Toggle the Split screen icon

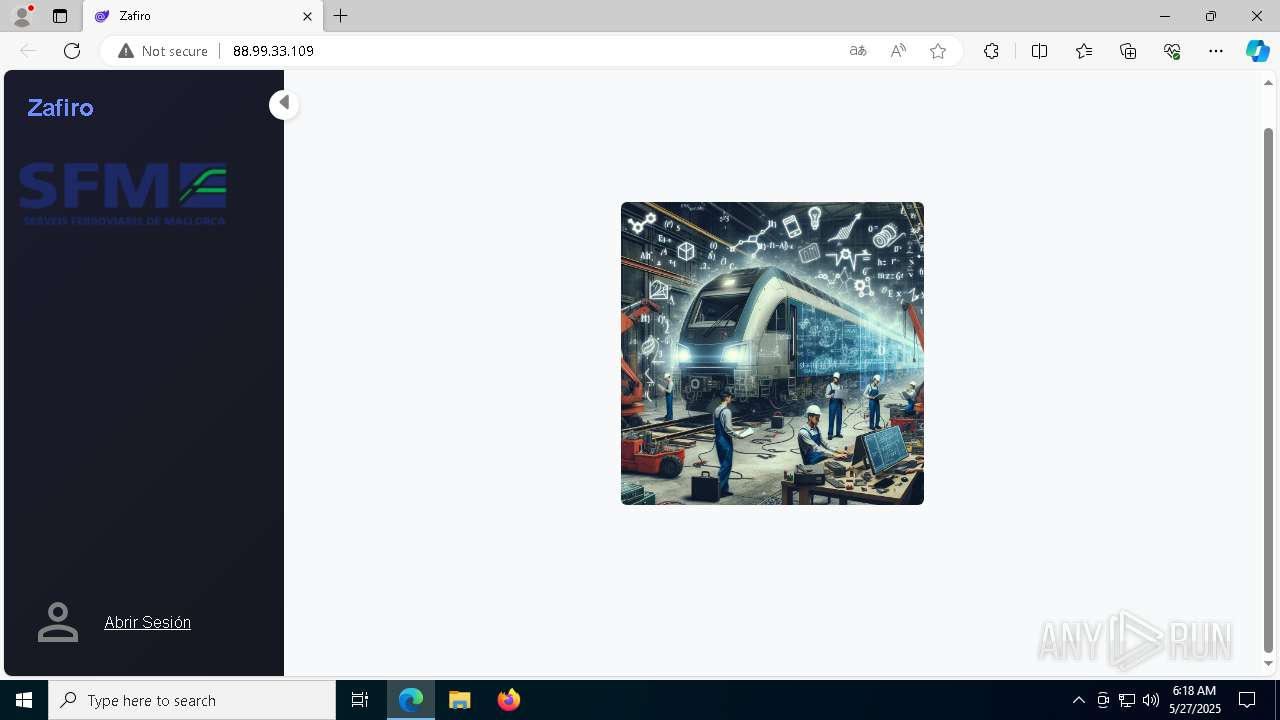(x=1039, y=51)
